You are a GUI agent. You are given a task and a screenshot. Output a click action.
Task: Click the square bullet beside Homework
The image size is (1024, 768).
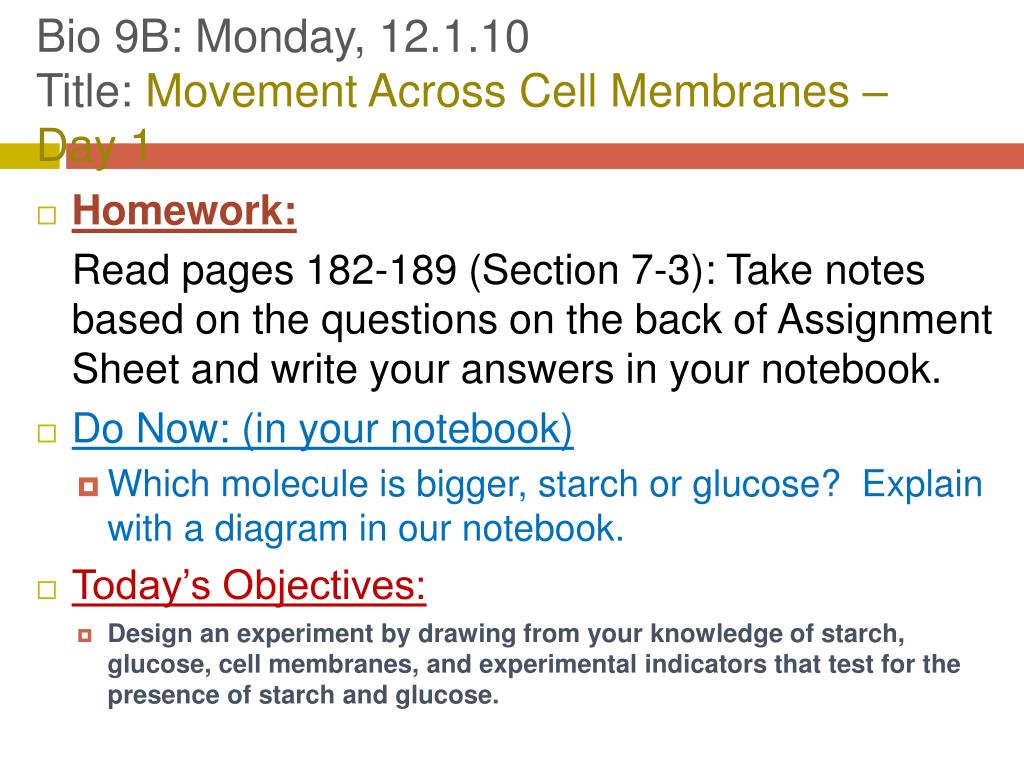[47, 215]
